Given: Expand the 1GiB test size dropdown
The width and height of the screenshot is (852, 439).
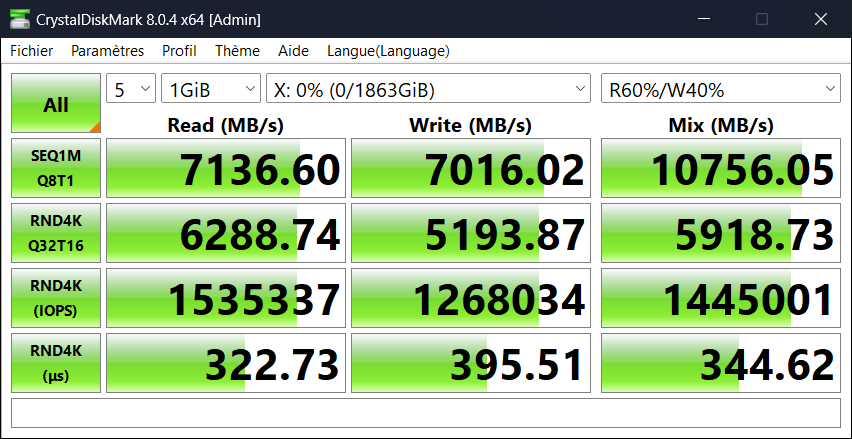Looking at the screenshot, I should click(210, 90).
